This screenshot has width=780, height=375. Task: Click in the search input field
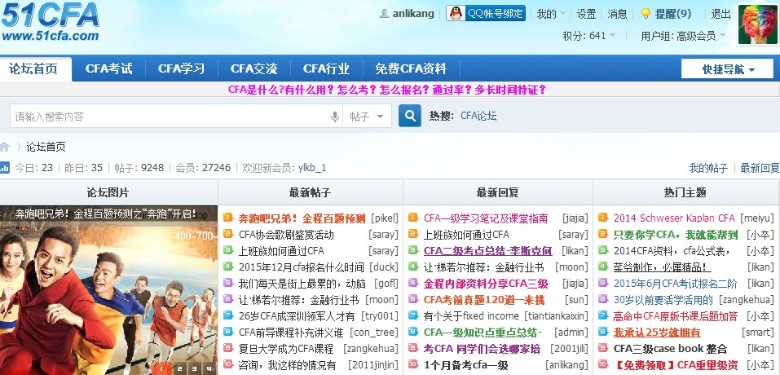[x=169, y=117]
